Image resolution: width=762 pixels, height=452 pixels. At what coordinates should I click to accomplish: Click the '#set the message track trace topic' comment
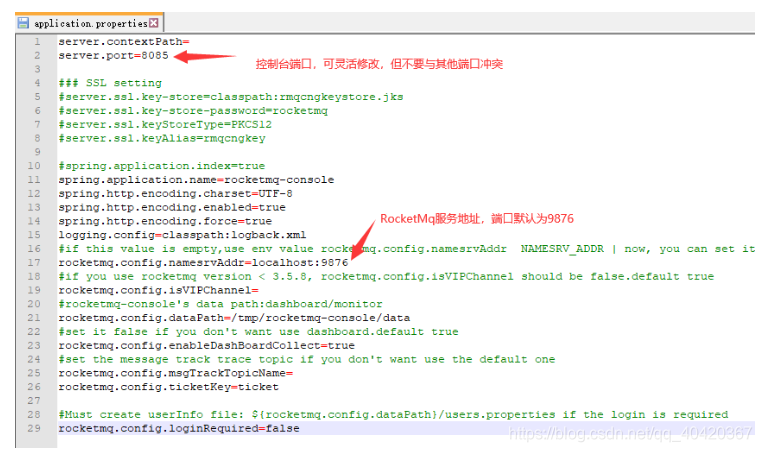pos(307,360)
